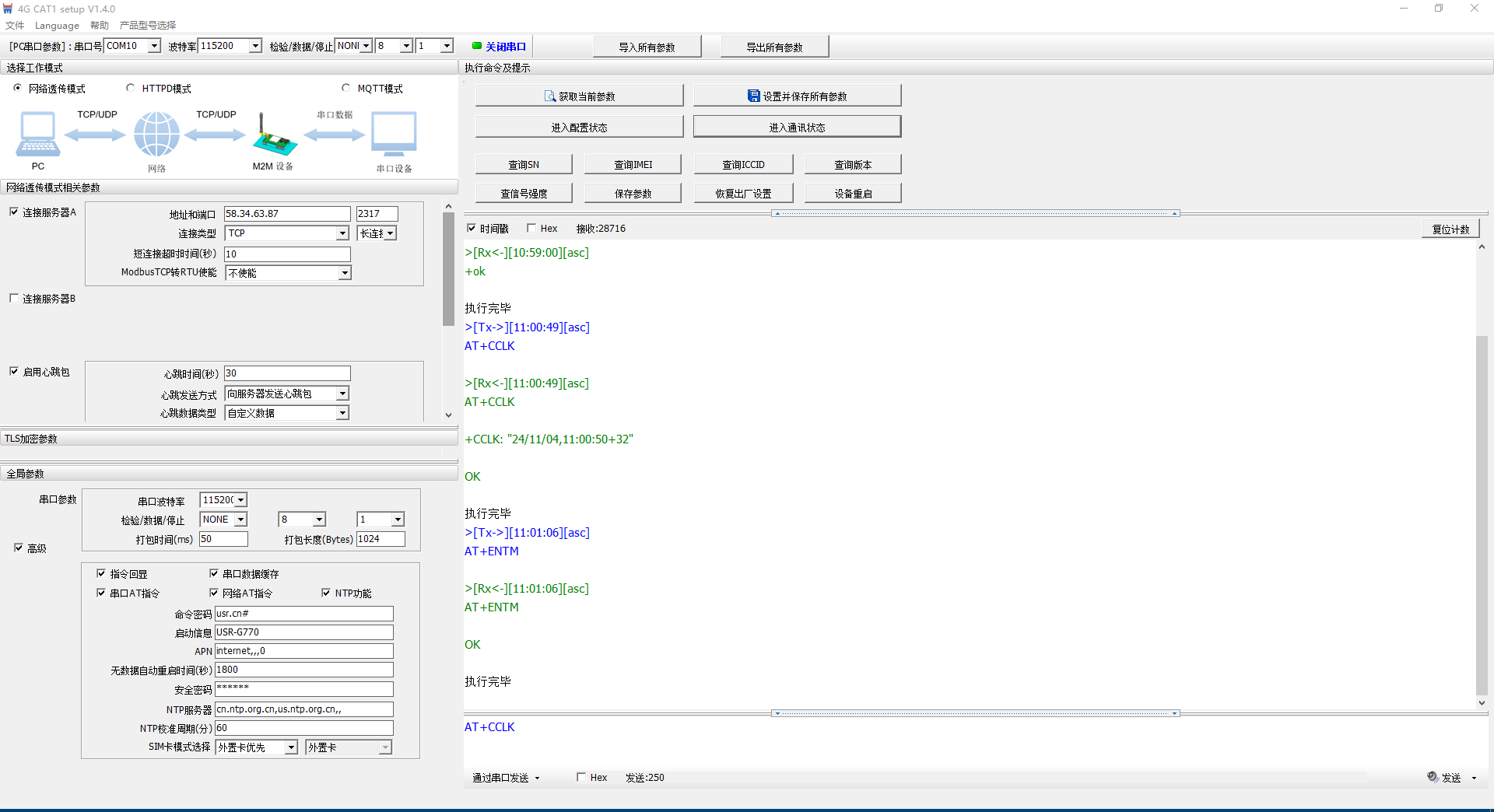
Task: Open the COM10 serial port dropdown
Action: [x=154, y=46]
